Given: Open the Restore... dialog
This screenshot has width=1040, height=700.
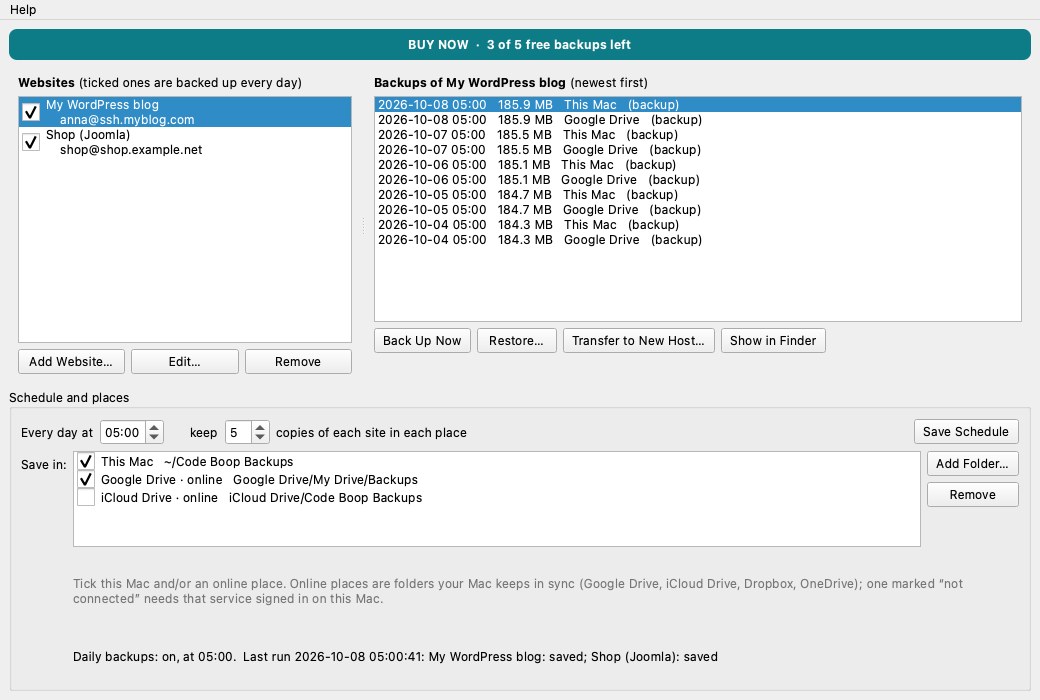Looking at the screenshot, I should pos(516,340).
